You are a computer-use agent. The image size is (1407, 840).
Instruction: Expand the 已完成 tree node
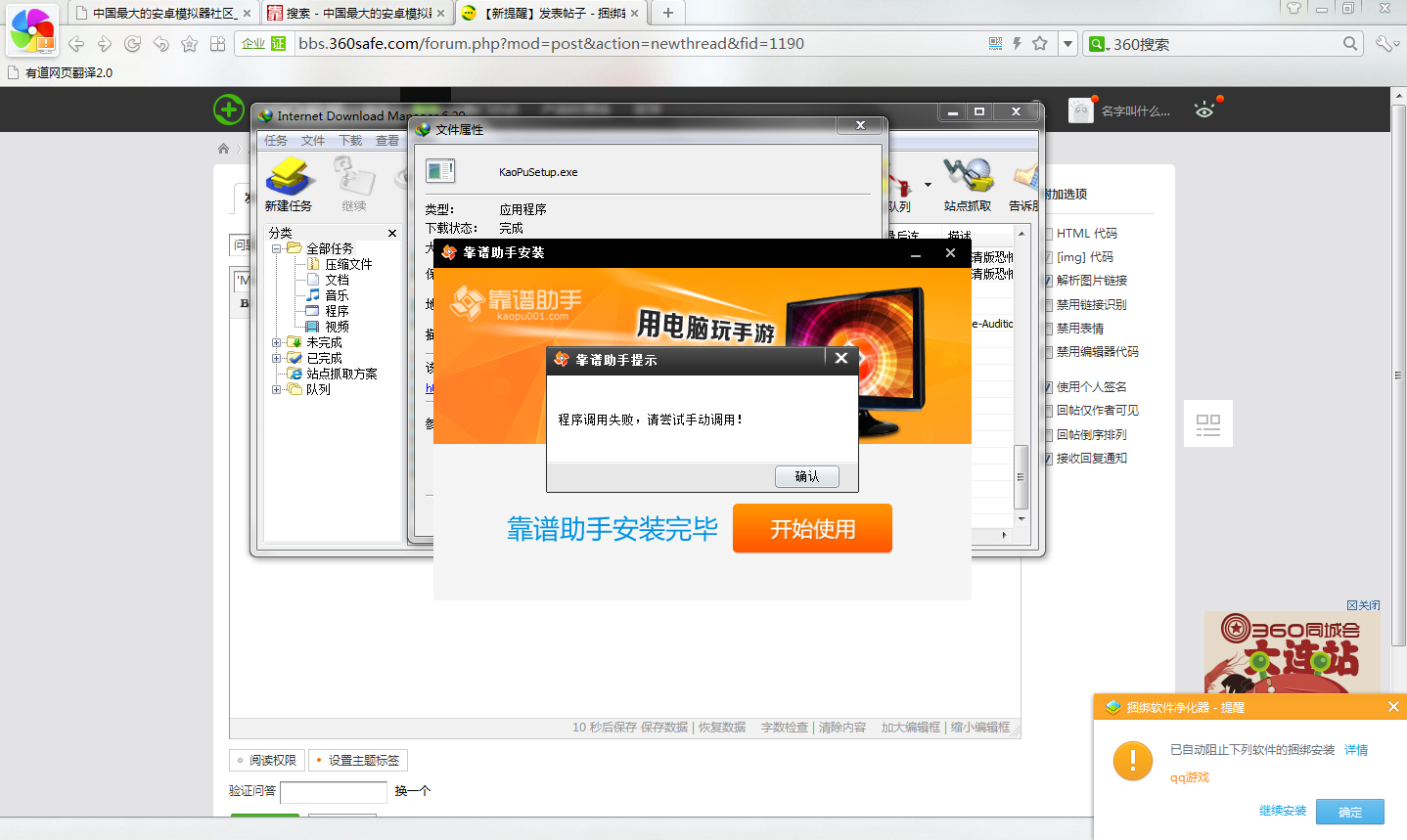[277, 358]
